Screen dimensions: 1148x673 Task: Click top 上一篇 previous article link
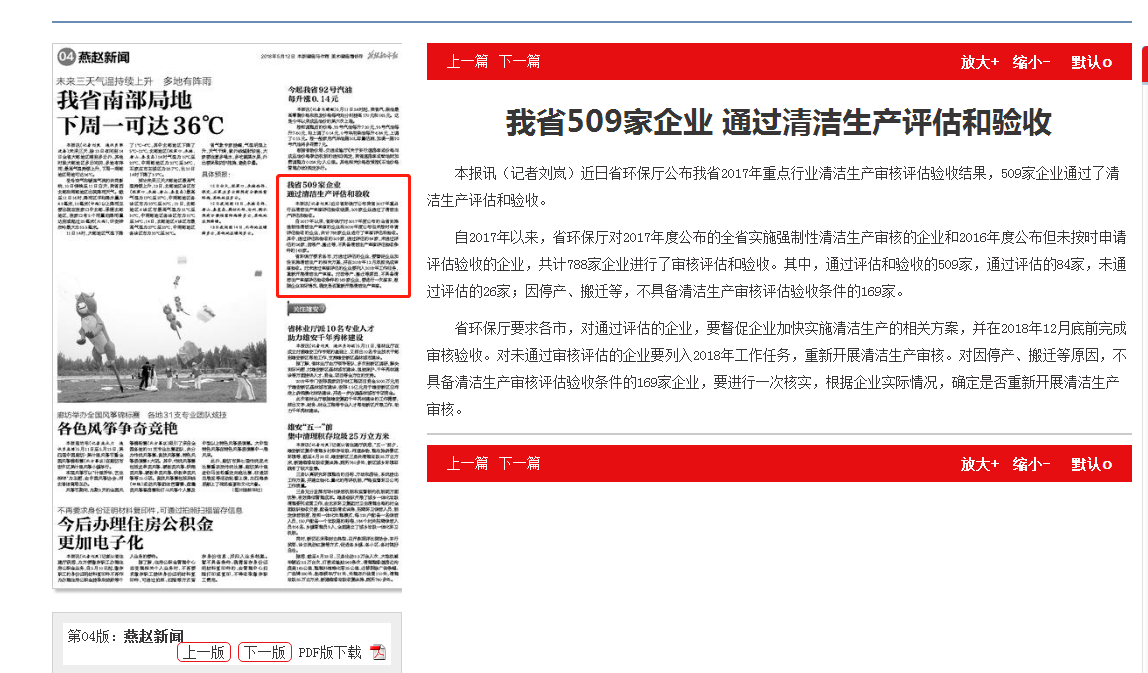pyautogui.click(x=467, y=61)
